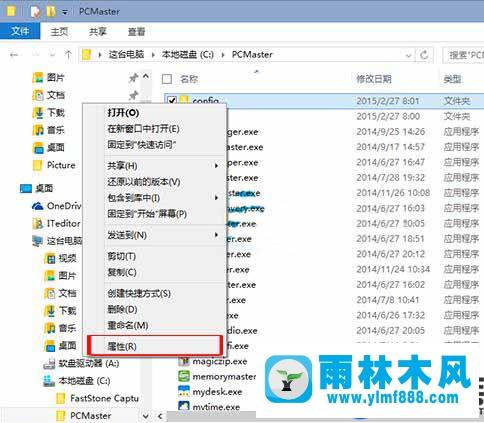Select the Picture folder in sidebar
The width and height of the screenshot is (484, 423).
[54, 165]
